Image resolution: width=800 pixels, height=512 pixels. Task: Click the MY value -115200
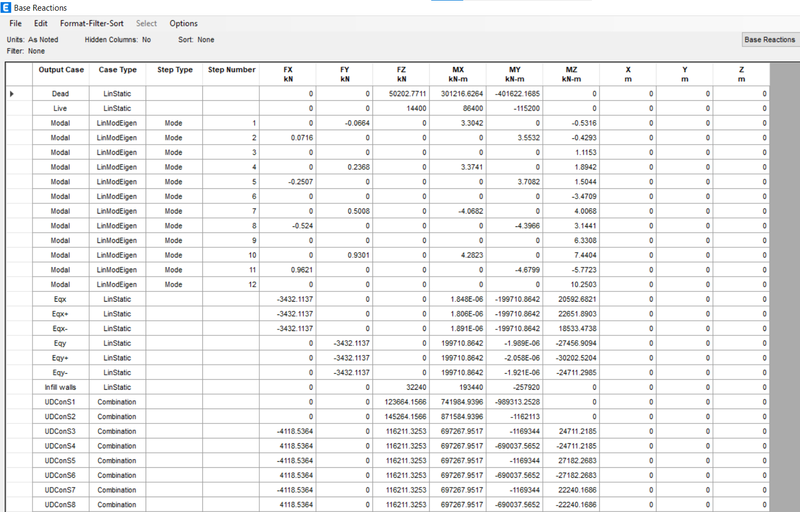[x=514, y=109]
